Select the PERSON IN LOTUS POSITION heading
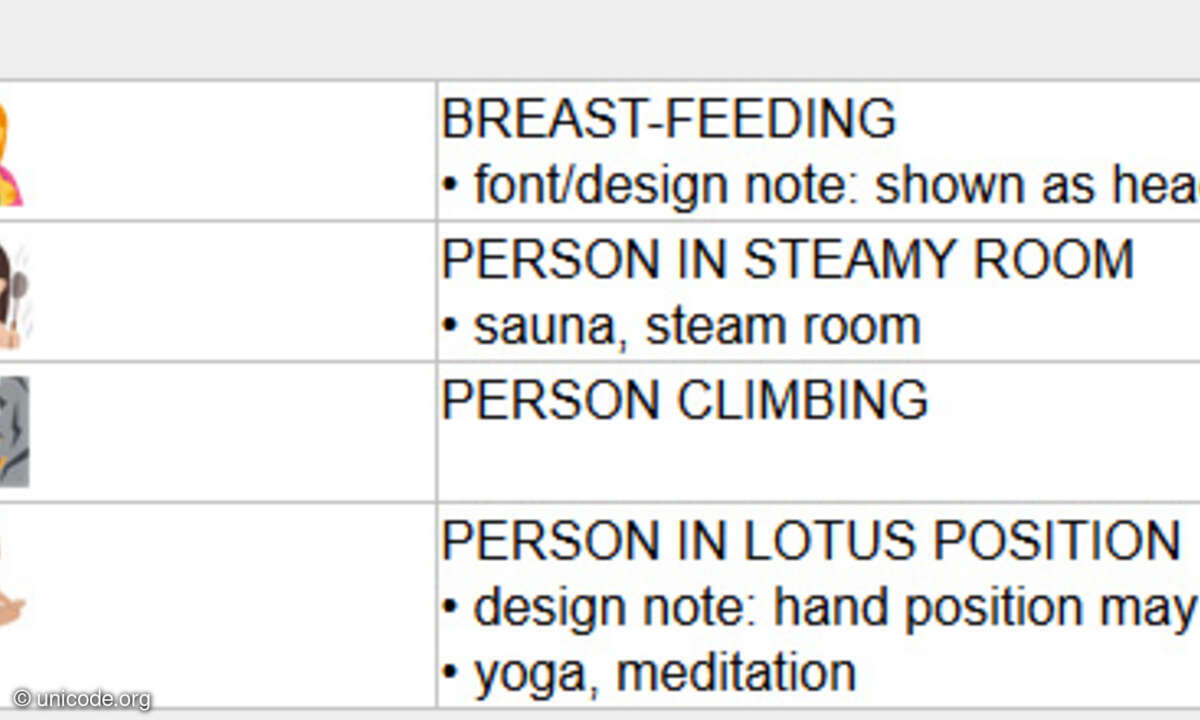This screenshot has height=720, width=1200. tap(811, 541)
